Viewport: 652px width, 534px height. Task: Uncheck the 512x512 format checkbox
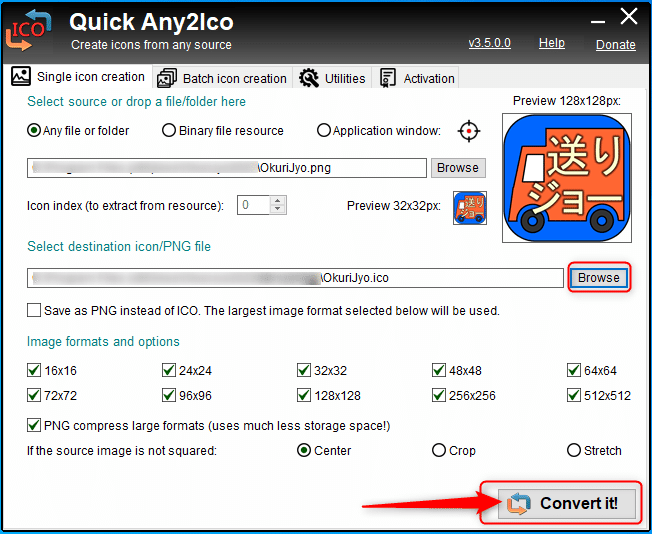573,395
